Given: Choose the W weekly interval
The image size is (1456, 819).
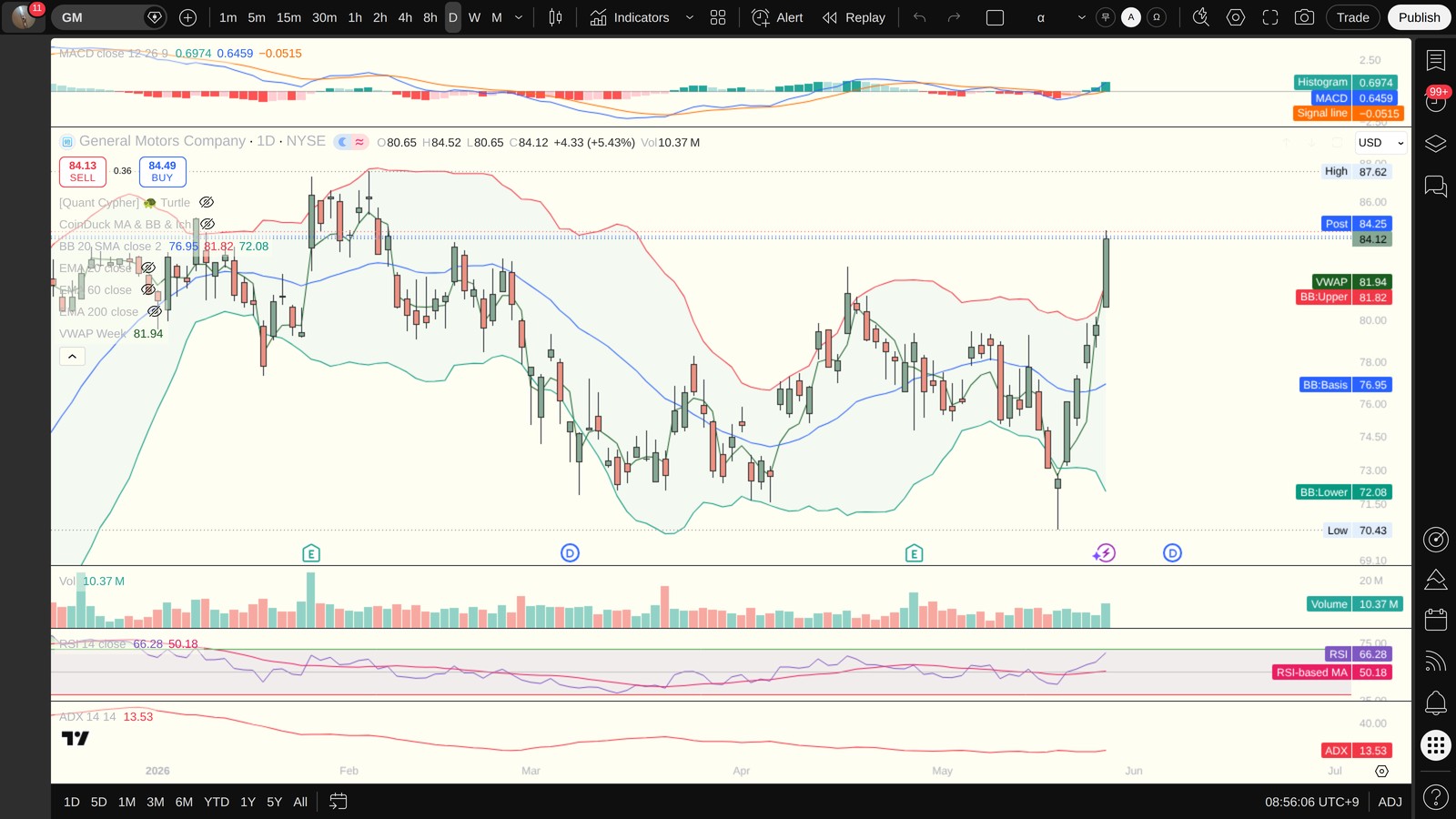Looking at the screenshot, I should [474, 17].
